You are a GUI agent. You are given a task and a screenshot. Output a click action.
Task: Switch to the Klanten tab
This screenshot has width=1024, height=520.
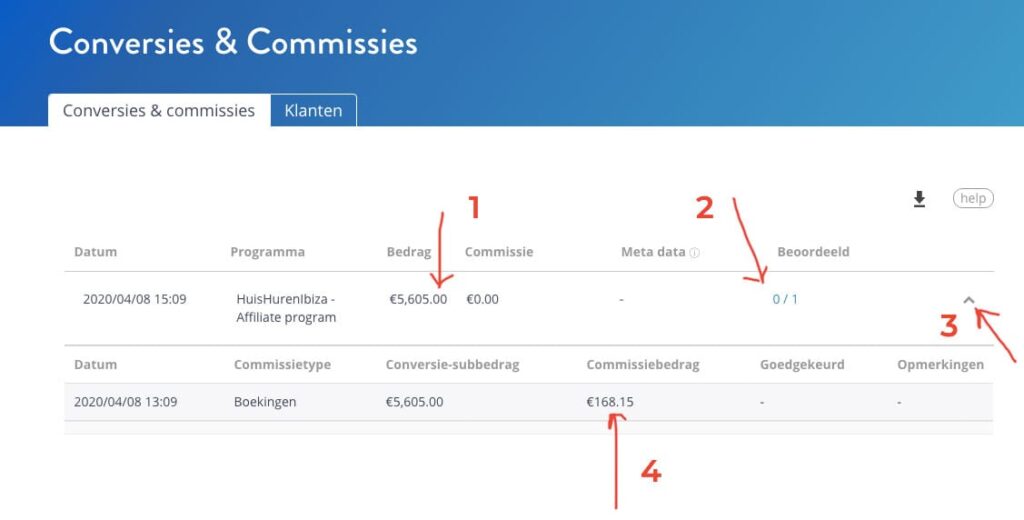coord(313,111)
